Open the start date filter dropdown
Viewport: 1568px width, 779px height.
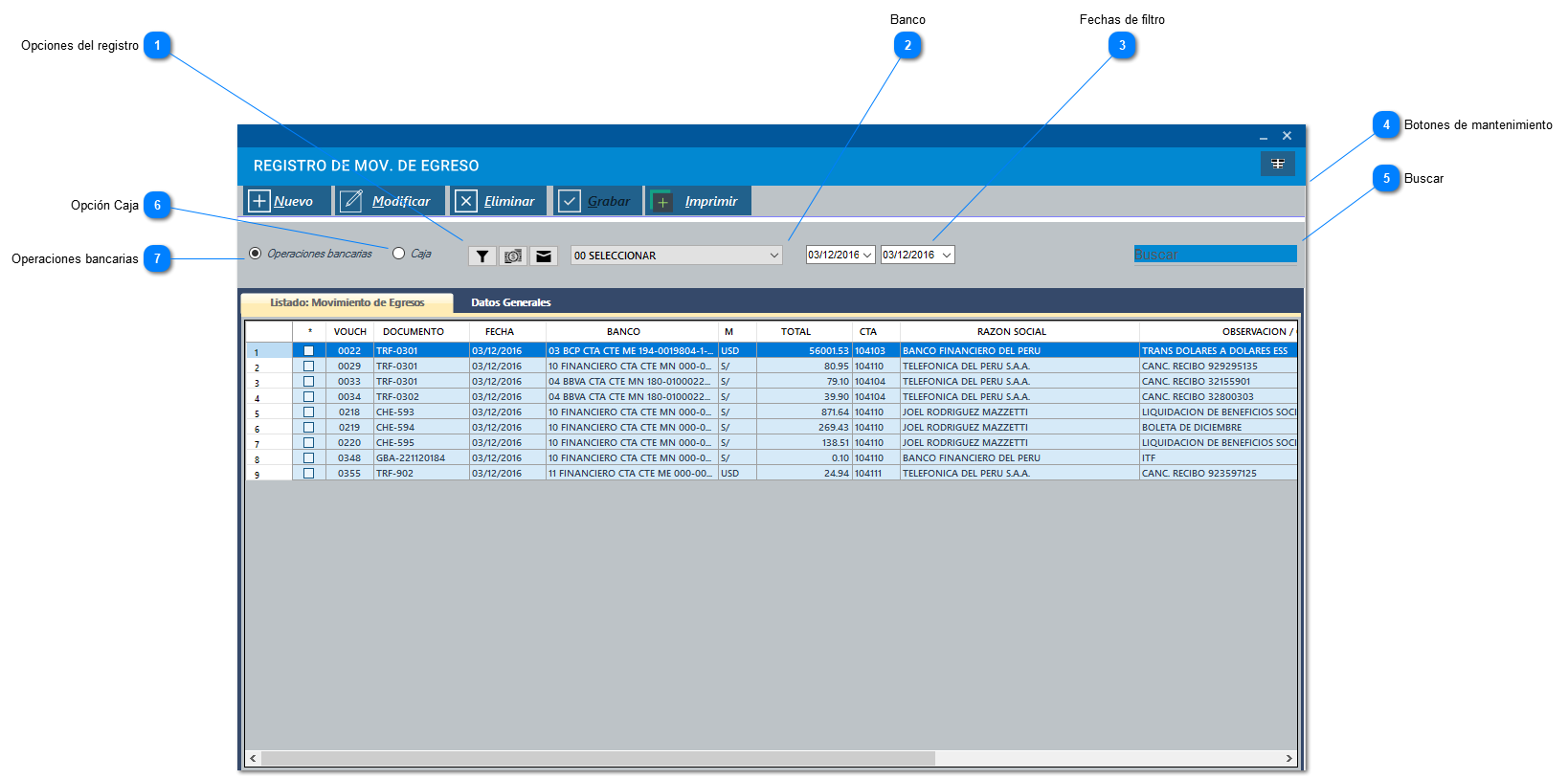[x=867, y=255]
